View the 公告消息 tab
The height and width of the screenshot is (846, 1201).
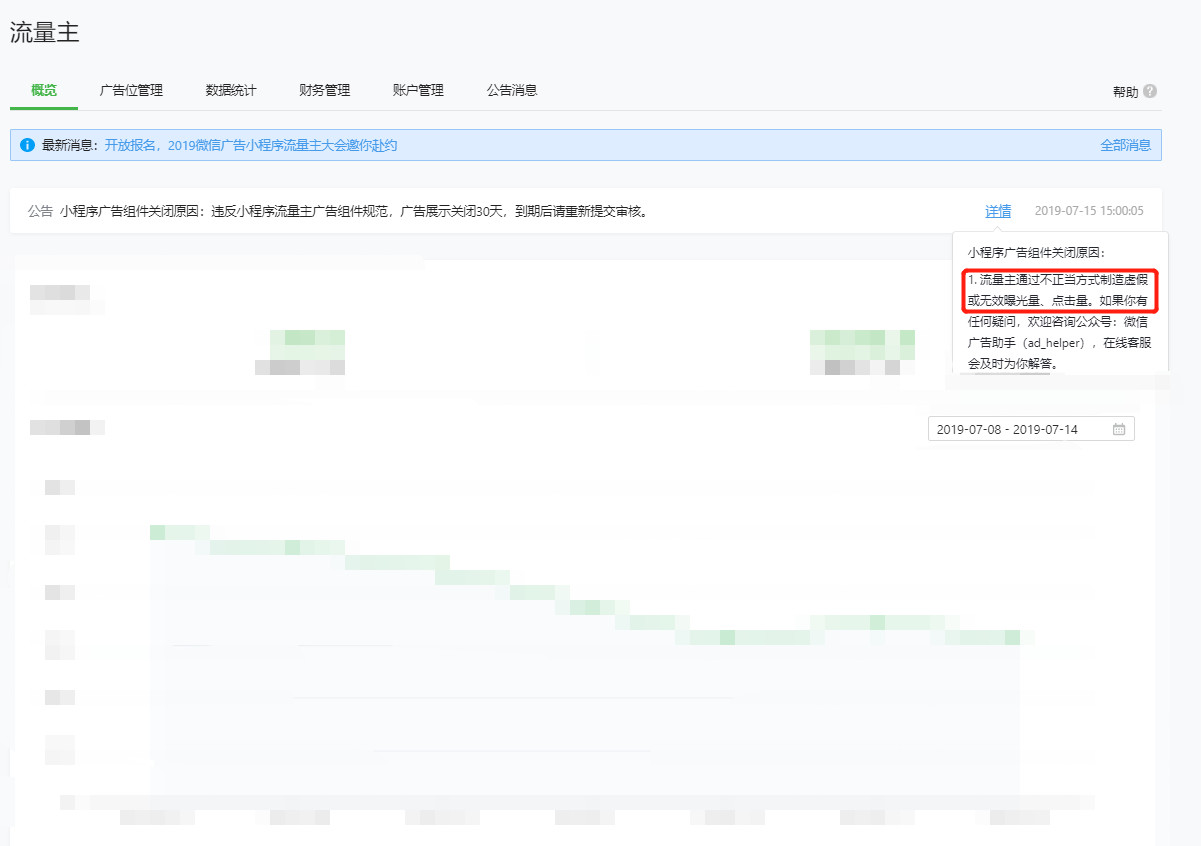(512, 90)
